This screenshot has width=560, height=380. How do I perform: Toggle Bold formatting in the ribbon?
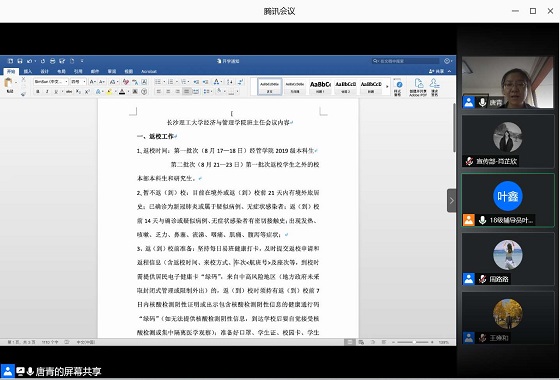38,92
